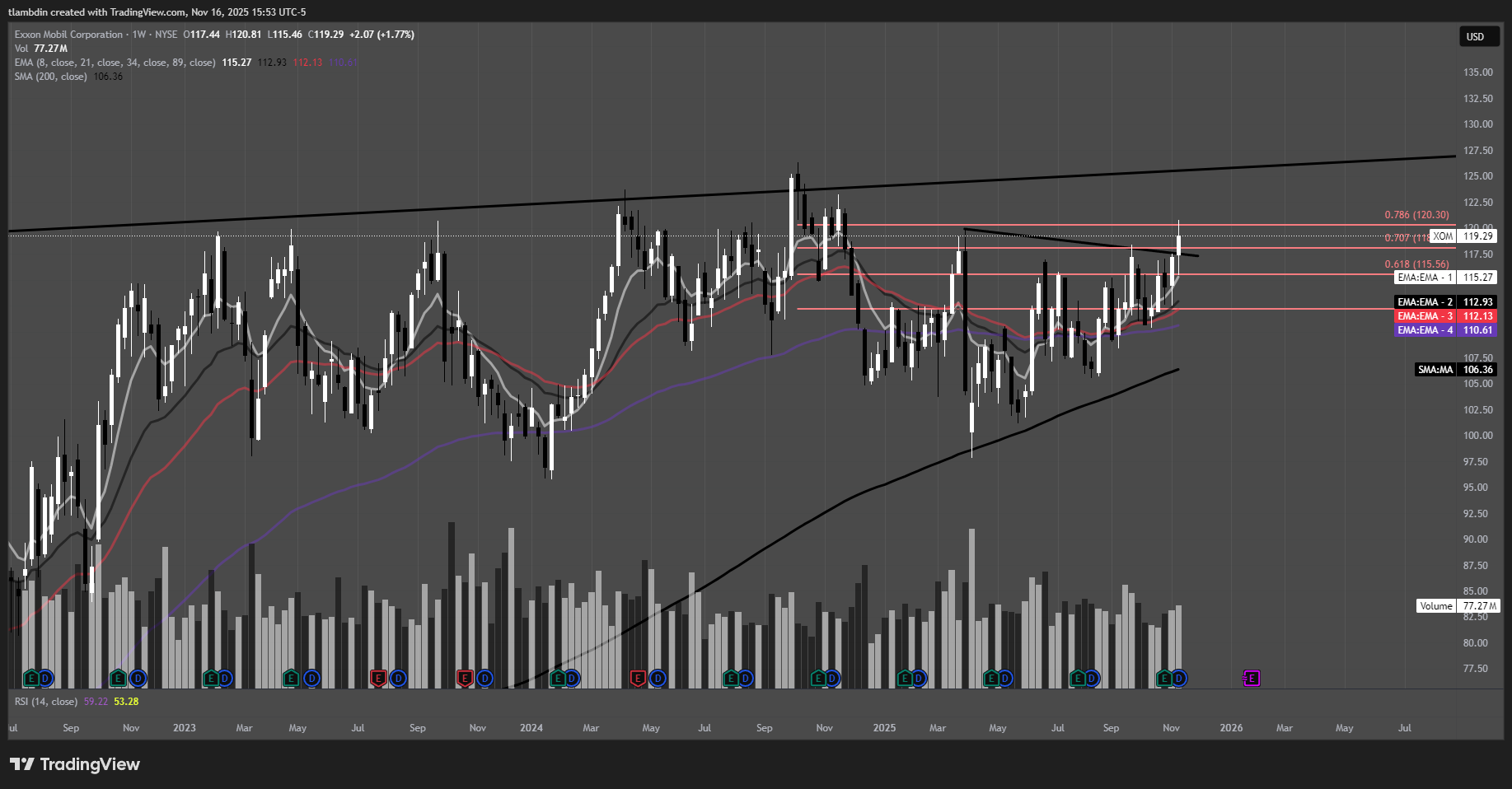
Task: Open the blue dividend marker from May 2024
Action: point(658,679)
